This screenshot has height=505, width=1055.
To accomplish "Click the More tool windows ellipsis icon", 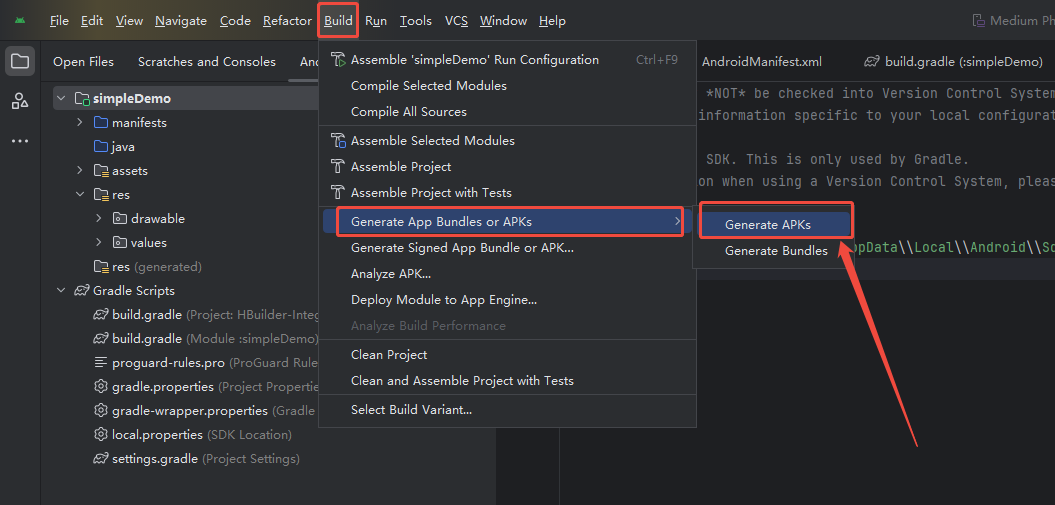I will tap(20, 141).
